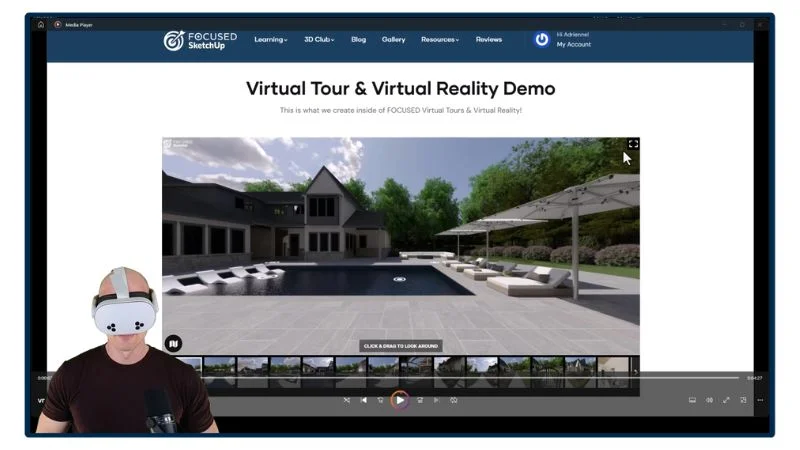This screenshot has height=450, width=800.
Task: Go to the Reviews page
Action: 489,40
